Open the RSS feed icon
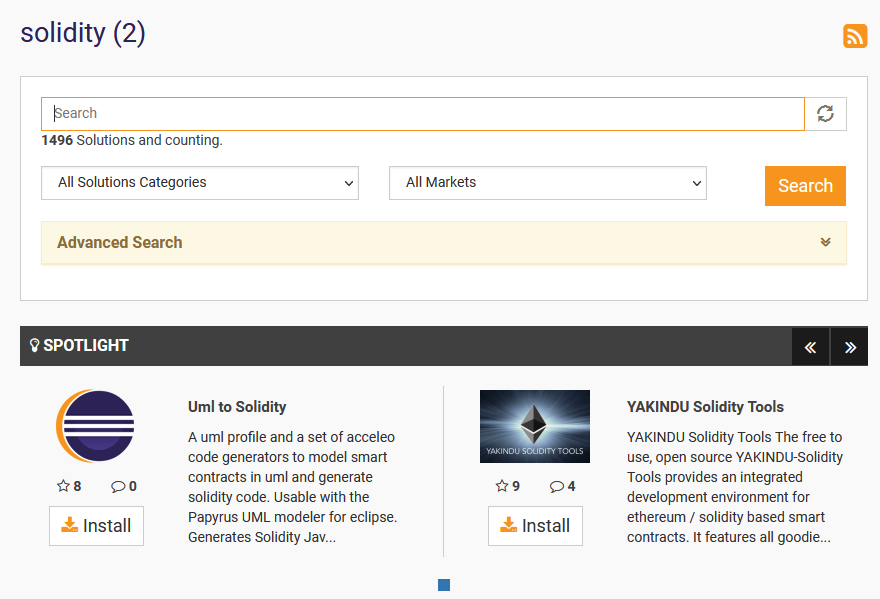The height and width of the screenshot is (599, 880). coord(855,36)
